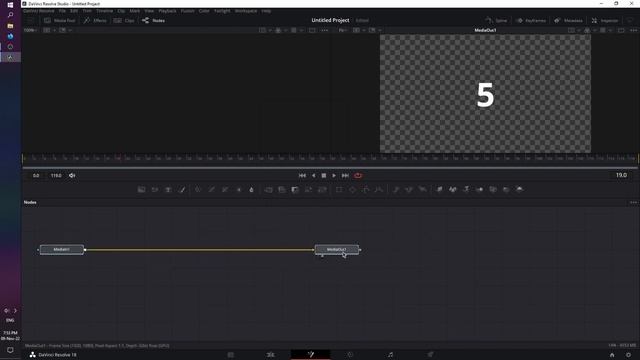Add a Renderer 3D node
640x360 pixels.
coord(520,189)
